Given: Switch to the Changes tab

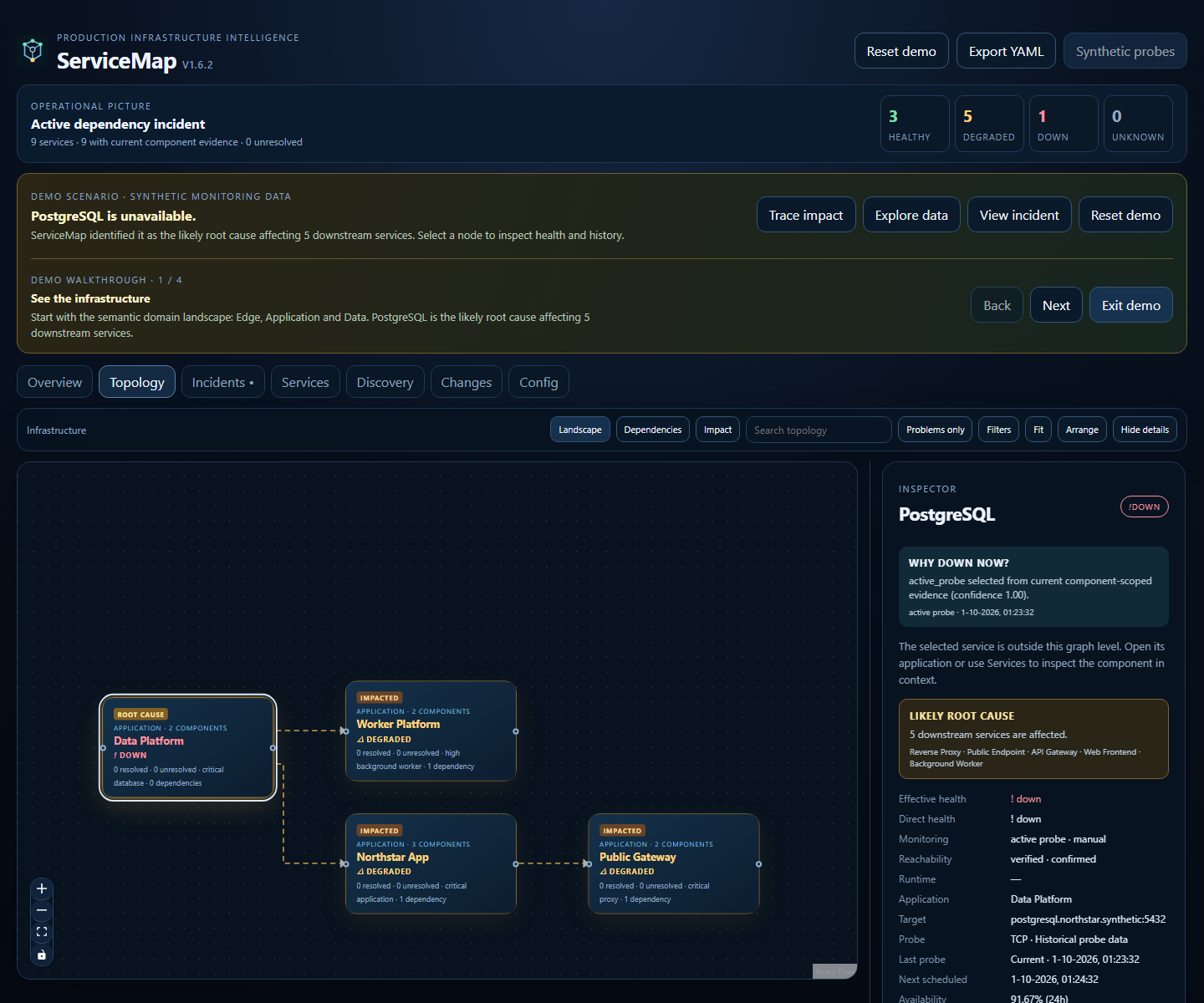Looking at the screenshot, I should 467,382.
